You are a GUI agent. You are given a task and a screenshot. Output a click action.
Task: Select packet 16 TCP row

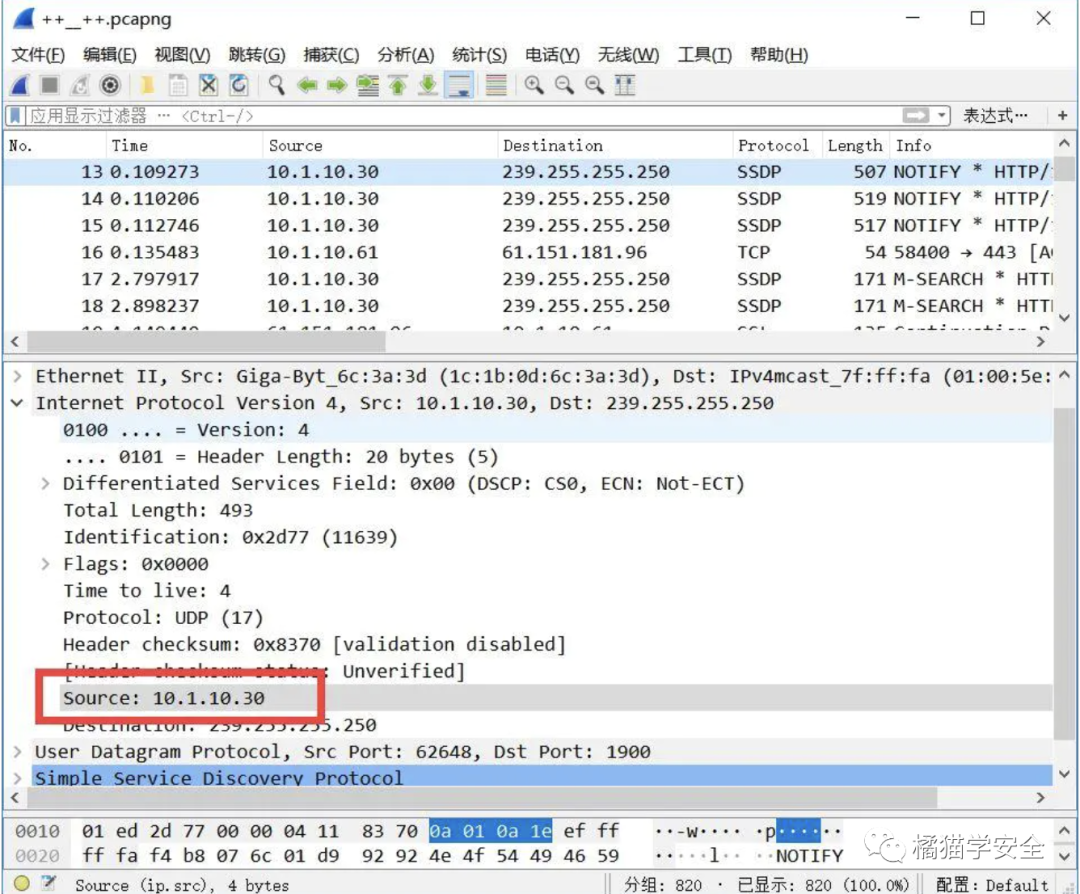pyautogui.click(x=529, y=252)
